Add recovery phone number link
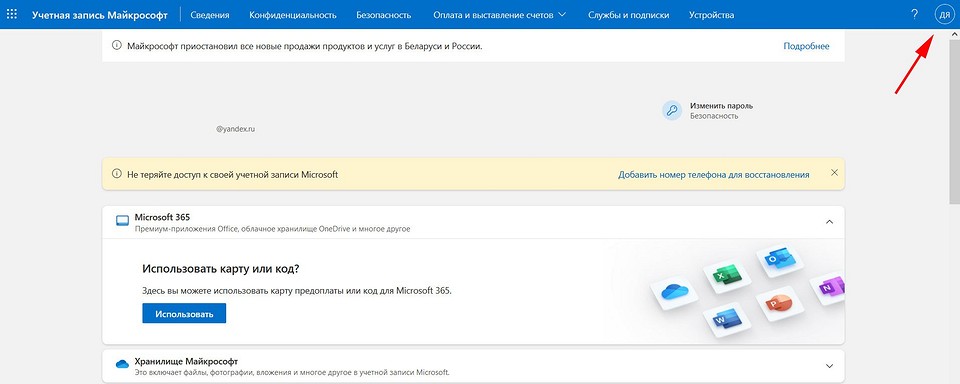This screenshot has height=384, width=960. 713,175
